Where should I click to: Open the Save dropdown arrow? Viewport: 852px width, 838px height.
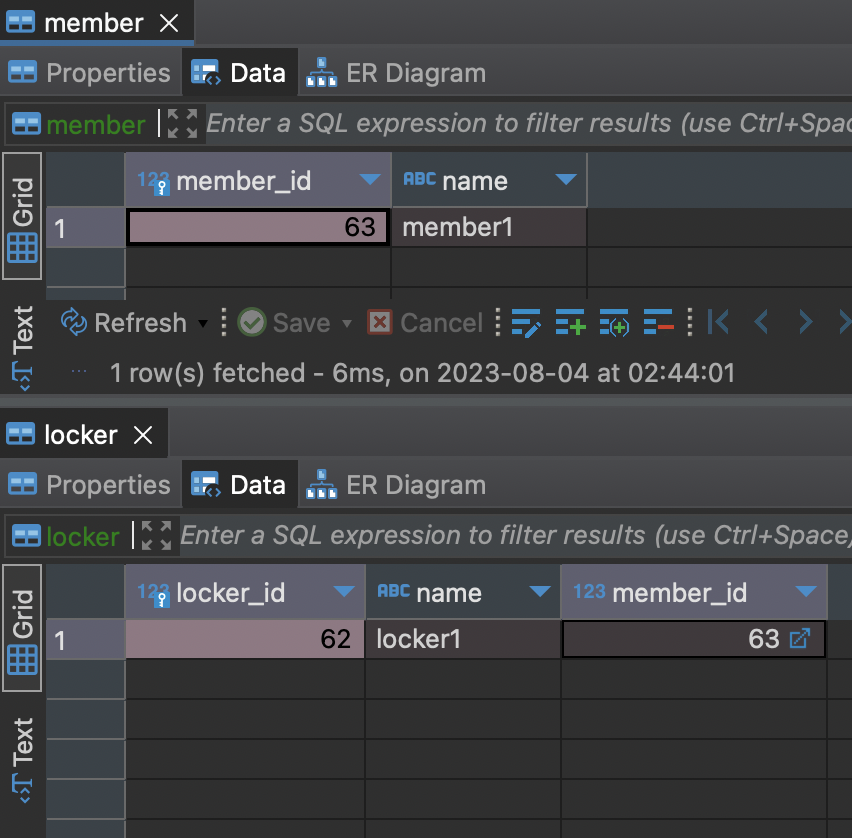(347, 324)
